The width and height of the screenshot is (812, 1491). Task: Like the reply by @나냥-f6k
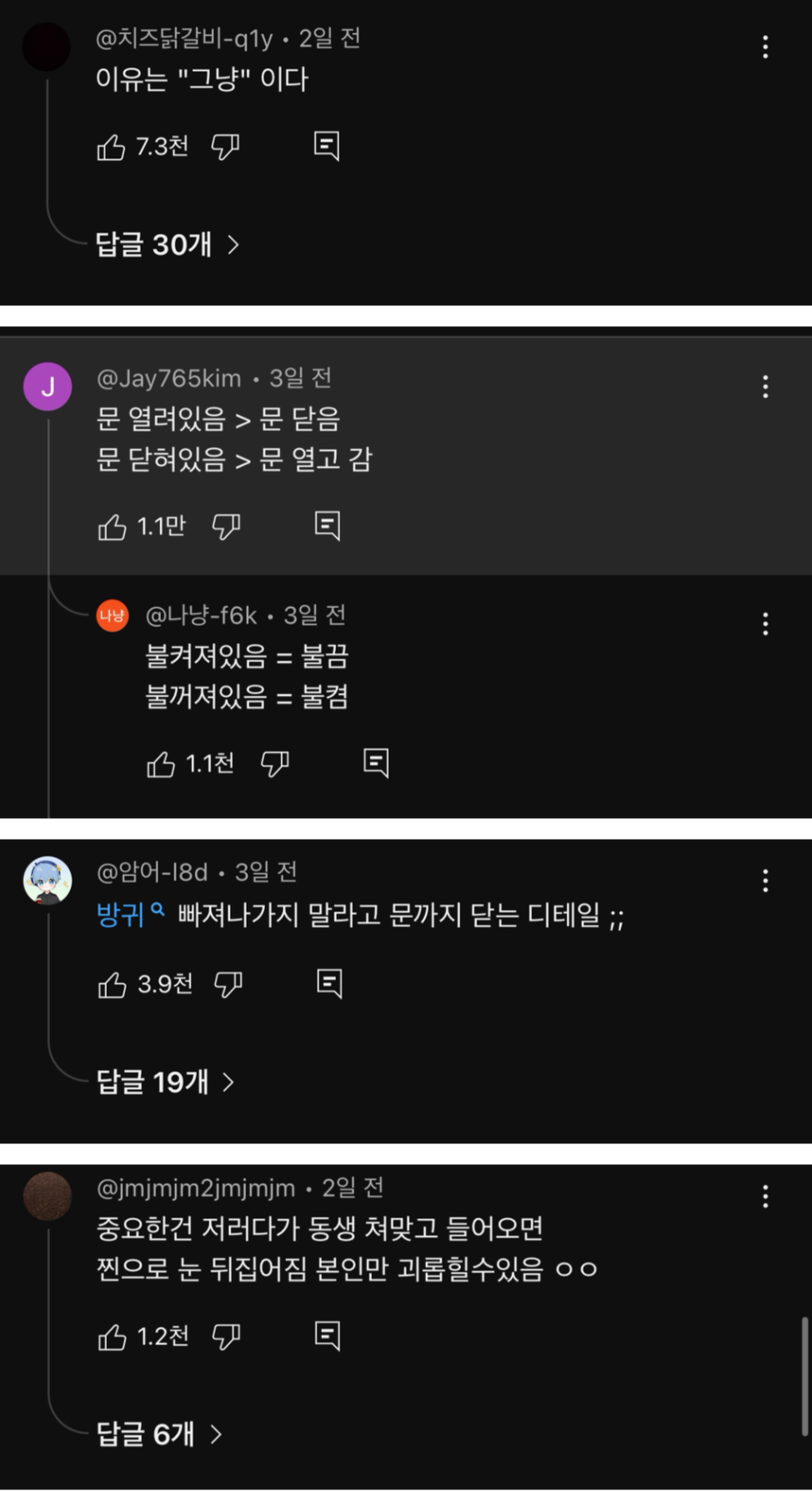pos(161,765)
